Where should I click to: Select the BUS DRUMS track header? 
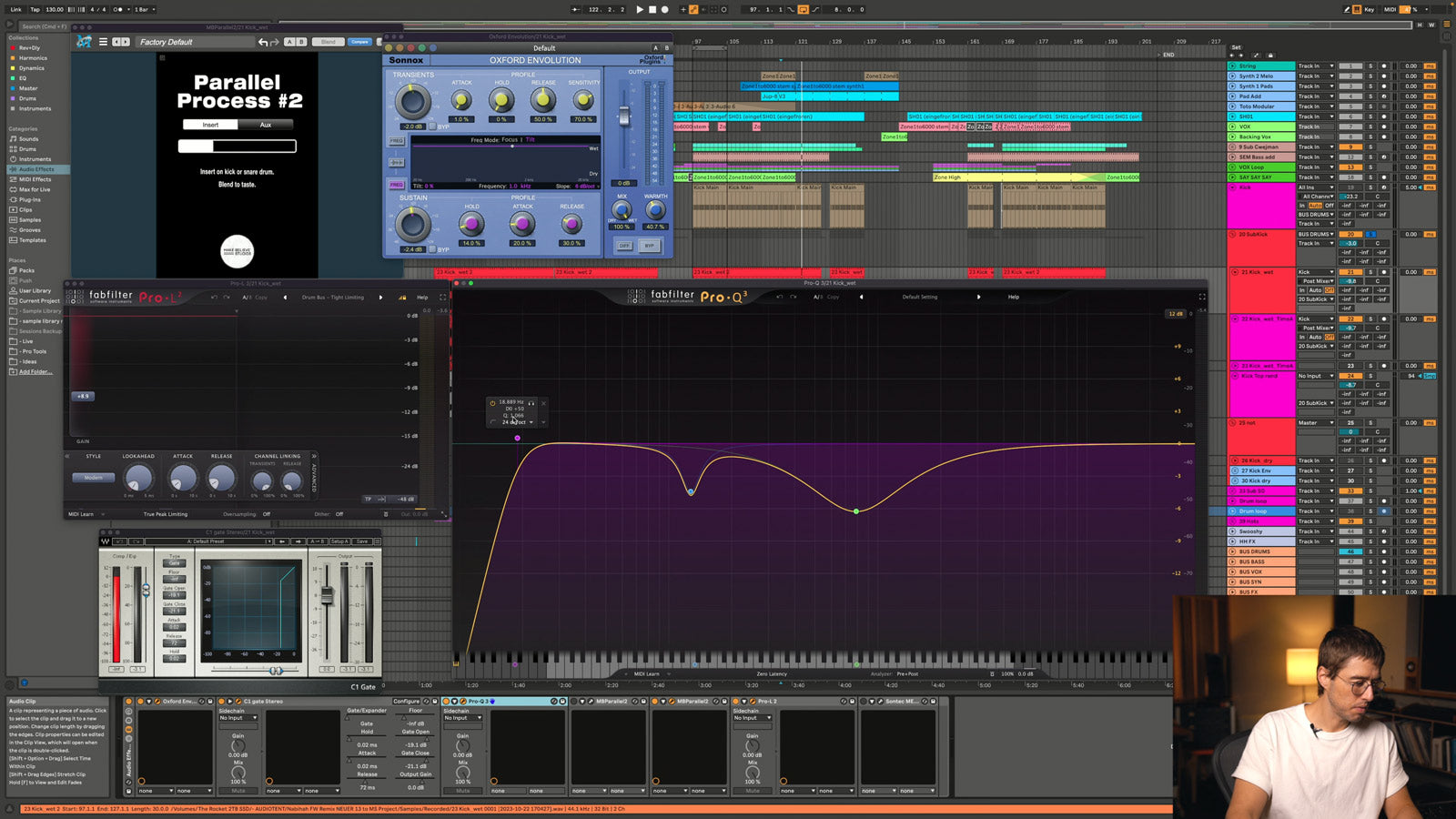pos(1261,551)
